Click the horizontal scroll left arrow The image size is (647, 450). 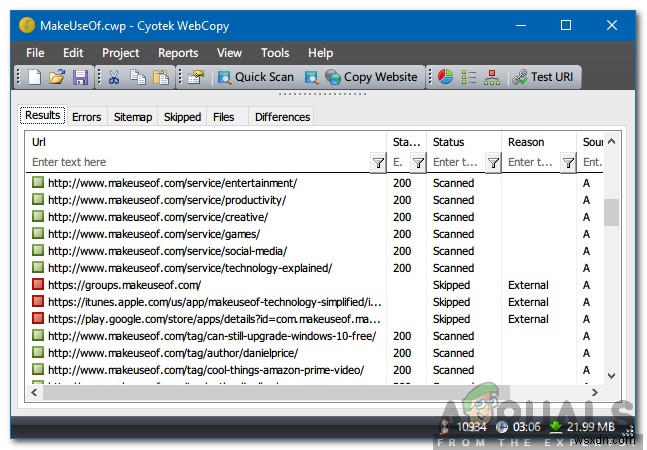coord(34,393)
